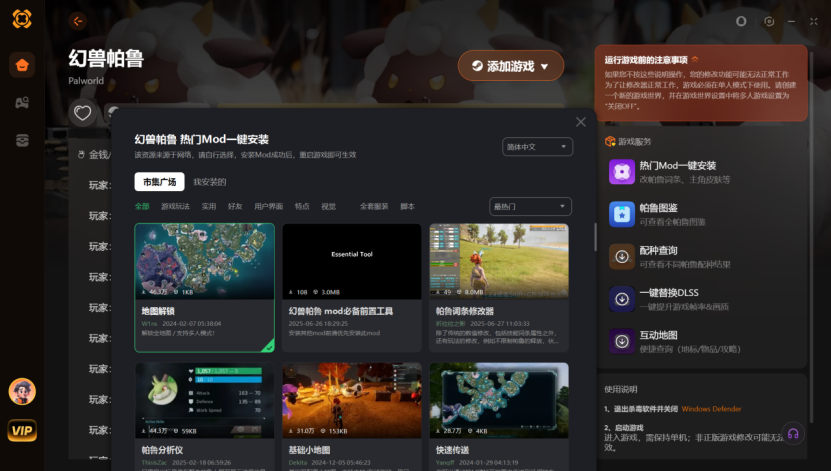Click the 帕鲁图鉴 service label
Screen dimensions: 831x471
coord(658,208)
